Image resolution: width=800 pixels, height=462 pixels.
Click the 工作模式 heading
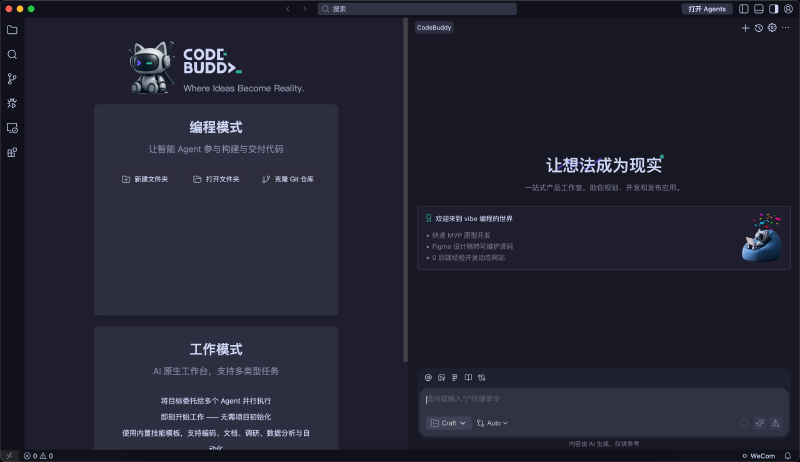216,349
